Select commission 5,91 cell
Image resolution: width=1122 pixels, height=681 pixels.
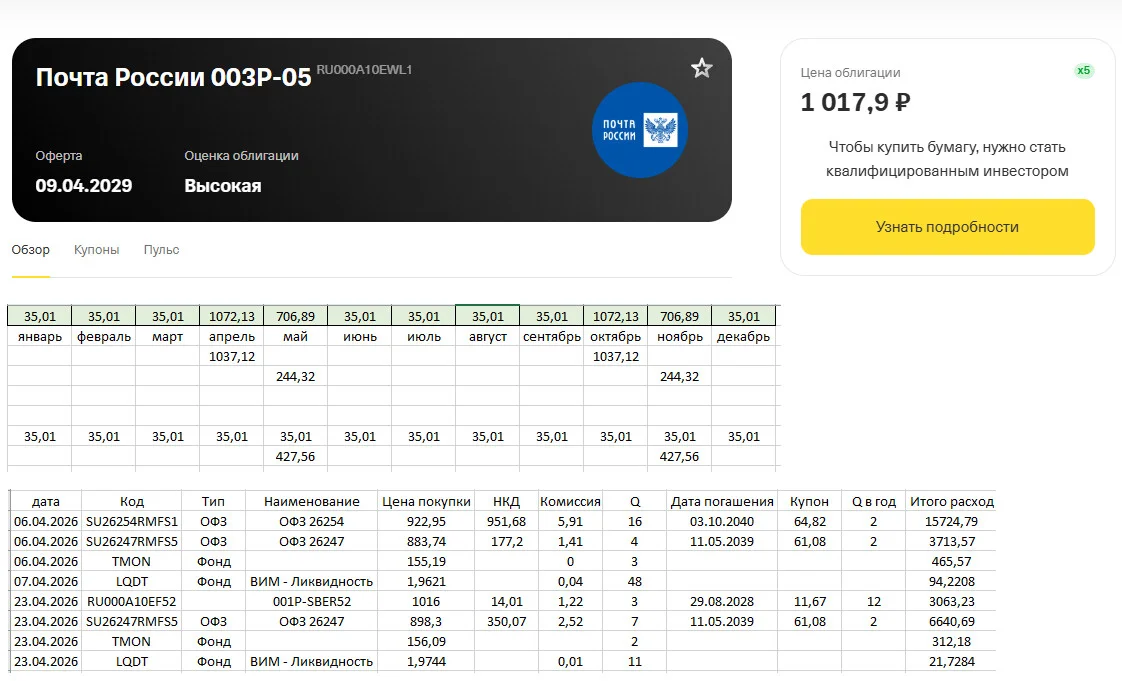tap(570, 521)
